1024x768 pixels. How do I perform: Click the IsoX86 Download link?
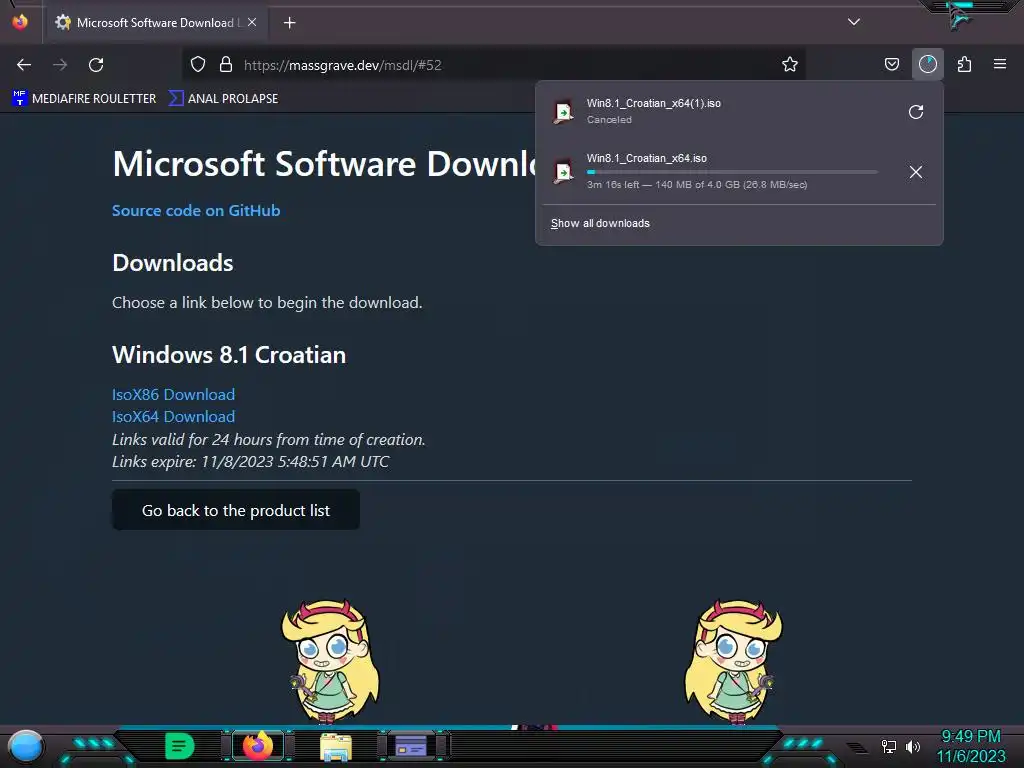click(x=173, y=394)
